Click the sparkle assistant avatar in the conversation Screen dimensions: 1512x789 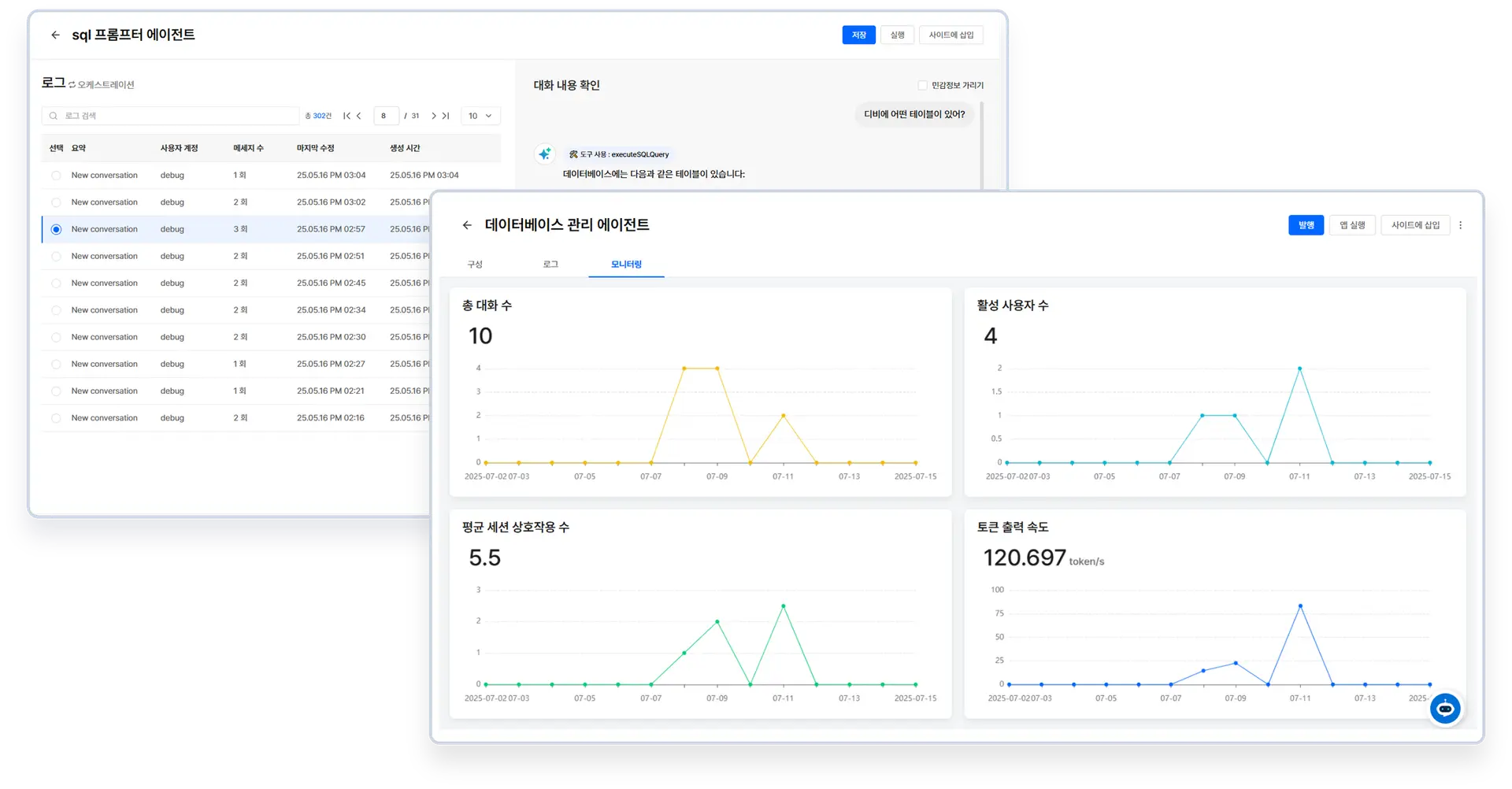544,154
